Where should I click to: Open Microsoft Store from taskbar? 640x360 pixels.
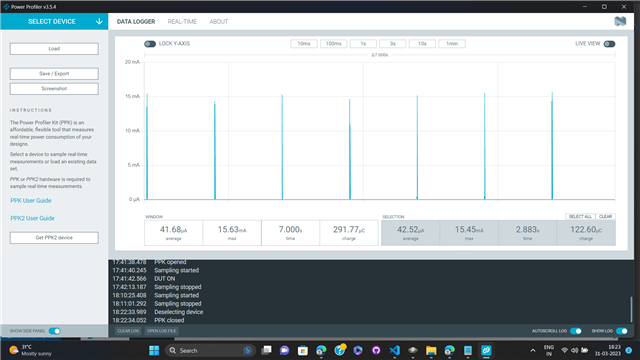(303, 351)
